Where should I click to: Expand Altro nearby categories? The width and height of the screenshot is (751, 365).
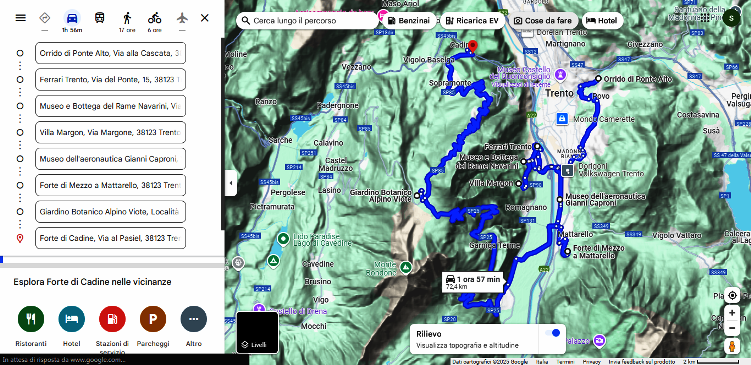193,319
